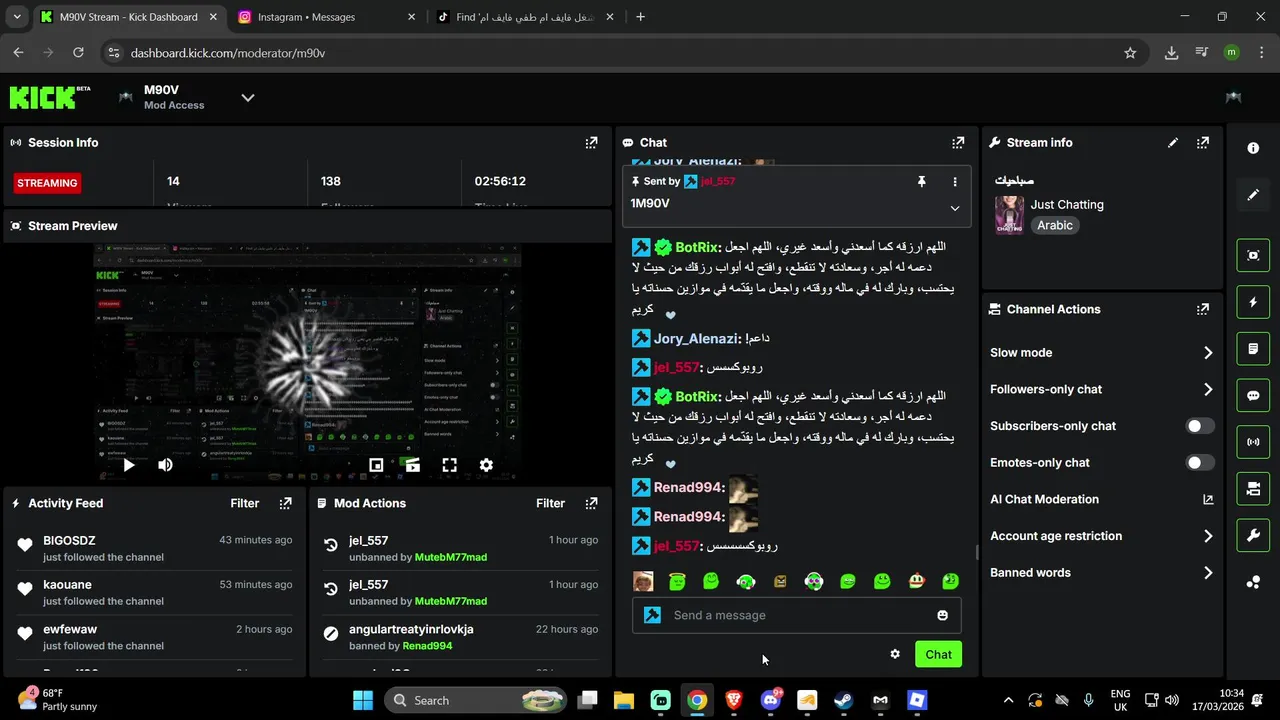This screenshot has height=720, width=1280.
Task: Pop out the Chat panel
Action: click(958, 143)
